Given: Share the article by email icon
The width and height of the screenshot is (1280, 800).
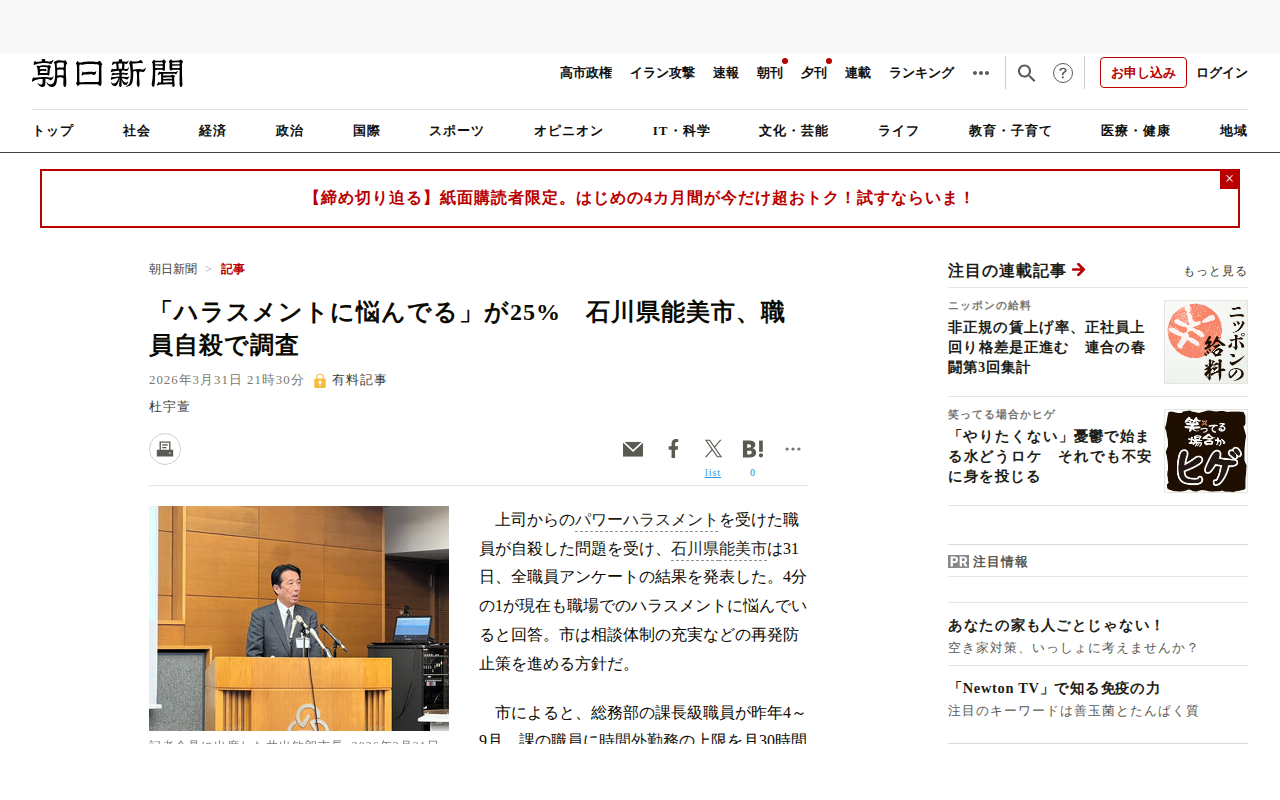Looking at the screenshot, I should (633, 449).
